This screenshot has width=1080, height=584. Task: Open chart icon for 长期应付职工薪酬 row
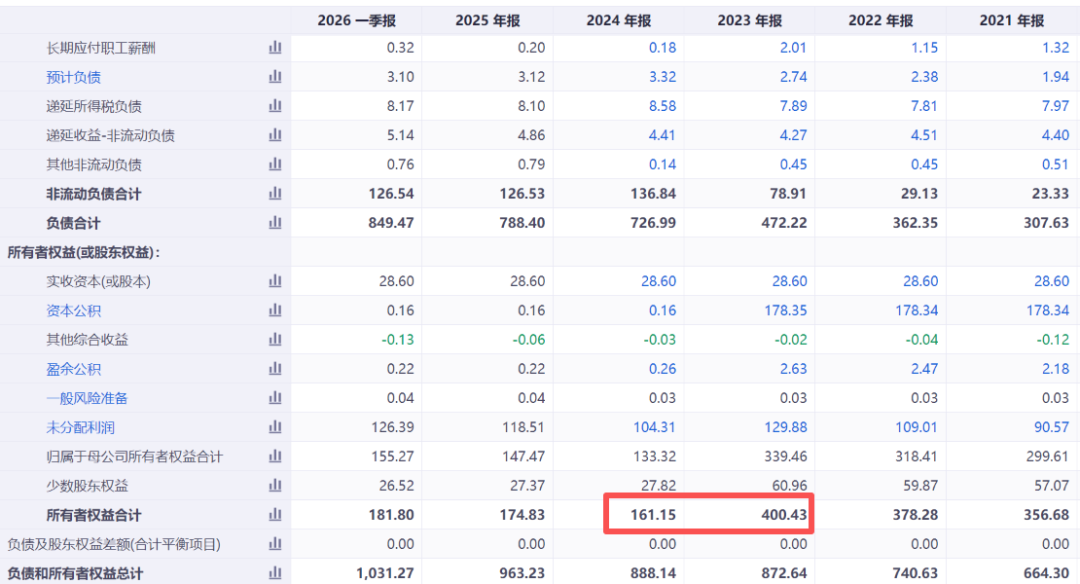pyautogui.click(x=275, y=48)
